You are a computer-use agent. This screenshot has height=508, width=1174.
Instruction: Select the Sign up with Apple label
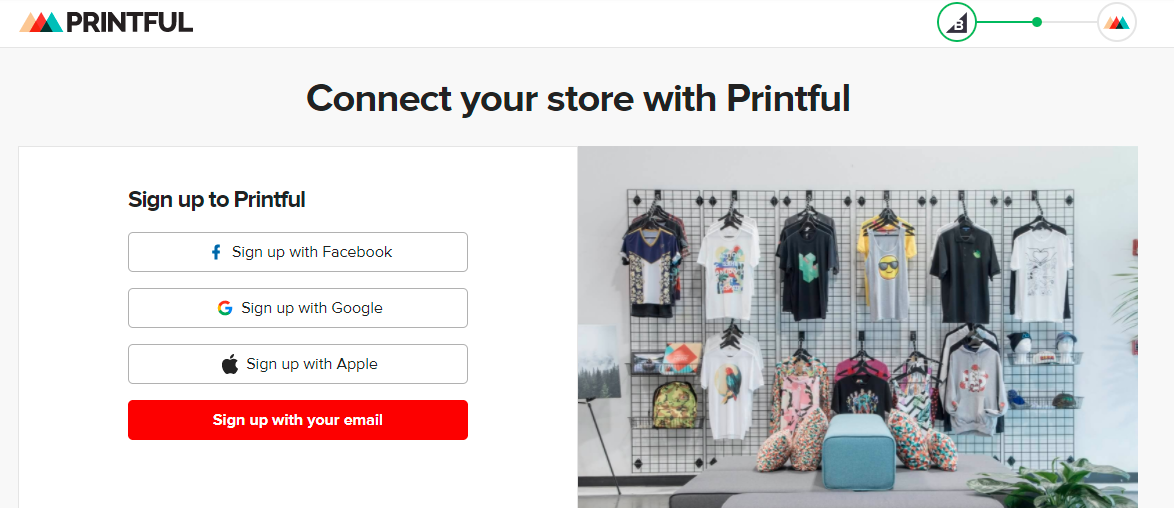tap(312, 364)
